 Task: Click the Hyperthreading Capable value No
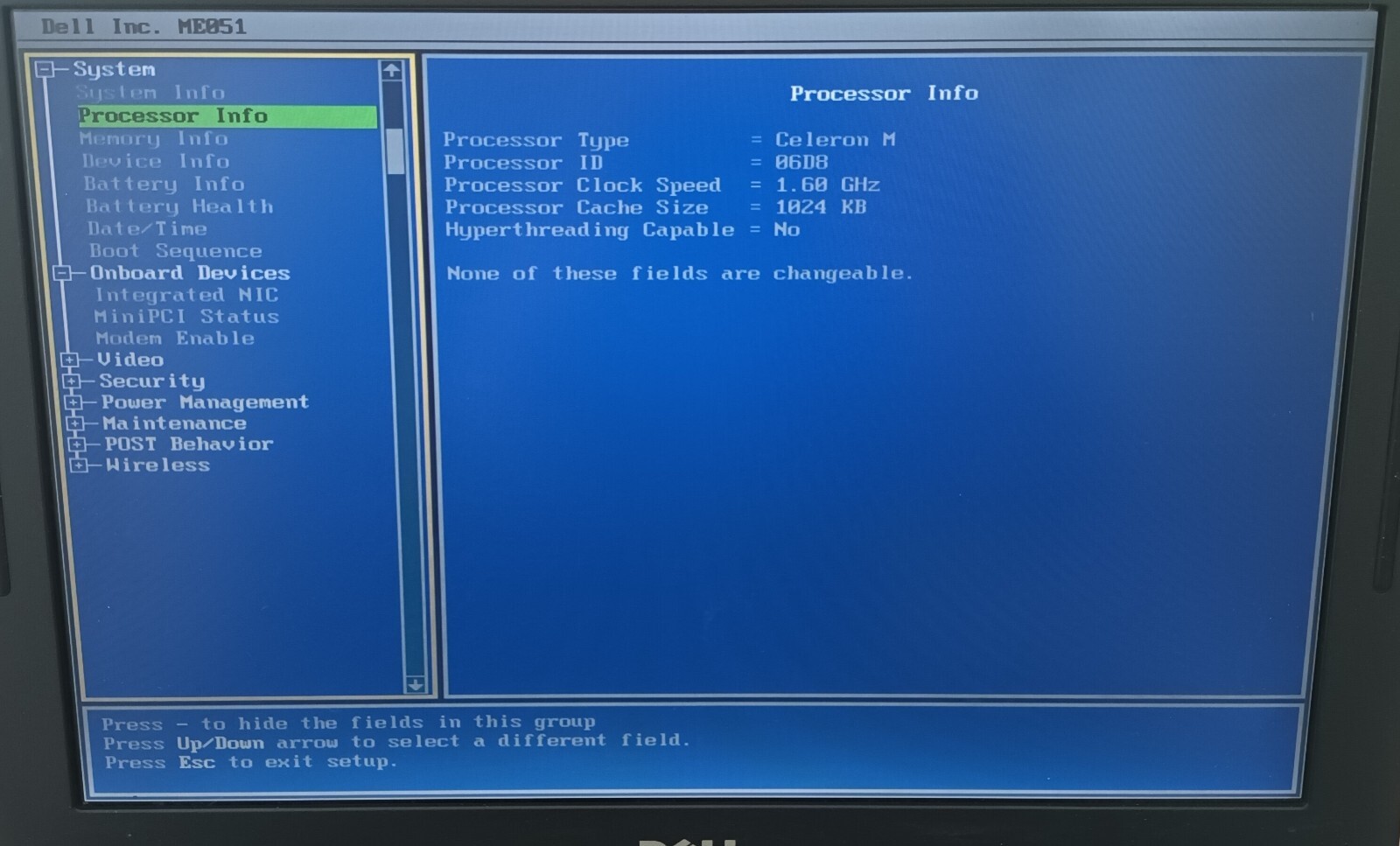tap(787, 230)
